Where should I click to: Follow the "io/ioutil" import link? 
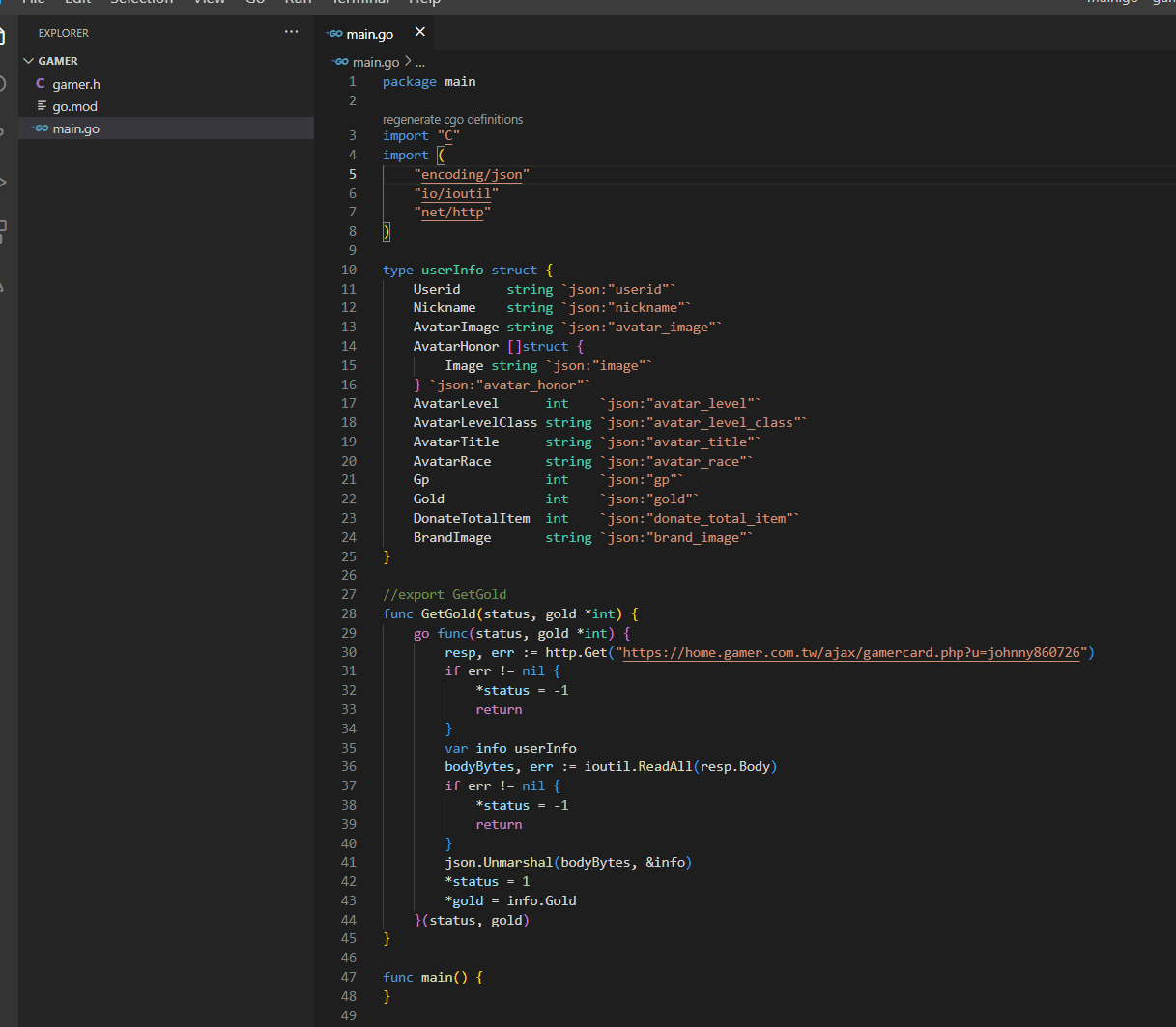[456, 194]
